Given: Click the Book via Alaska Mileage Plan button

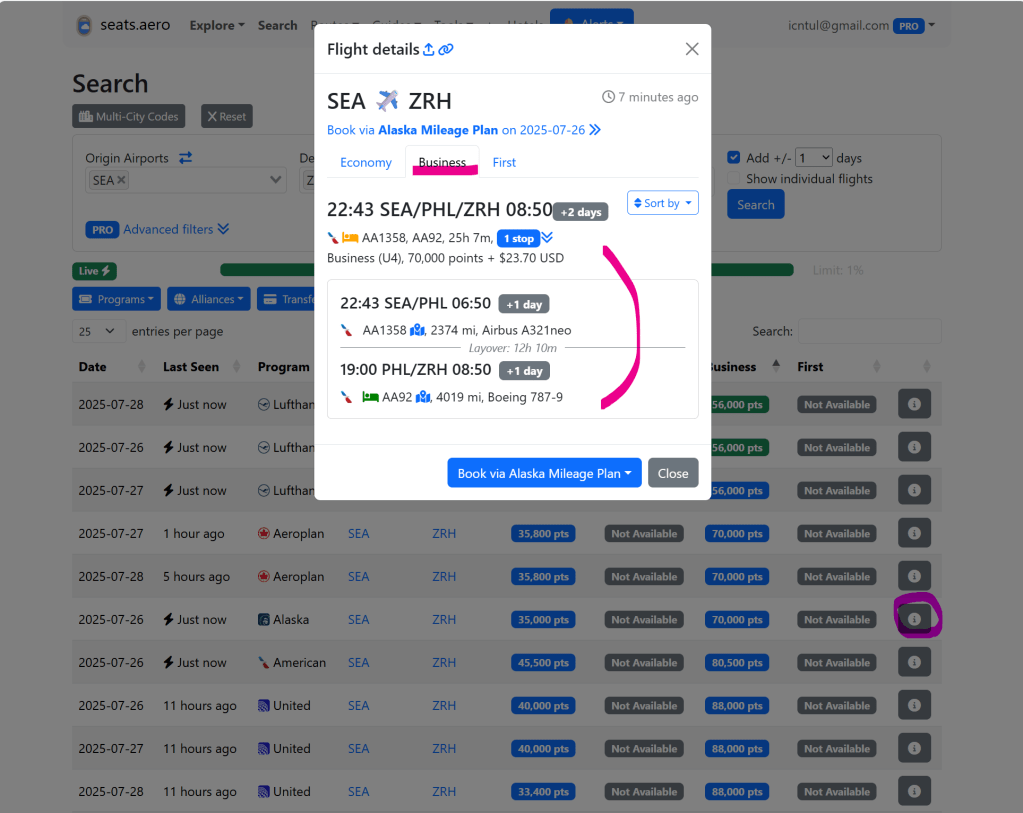Looking at the screenshot, I should (544, 473).
